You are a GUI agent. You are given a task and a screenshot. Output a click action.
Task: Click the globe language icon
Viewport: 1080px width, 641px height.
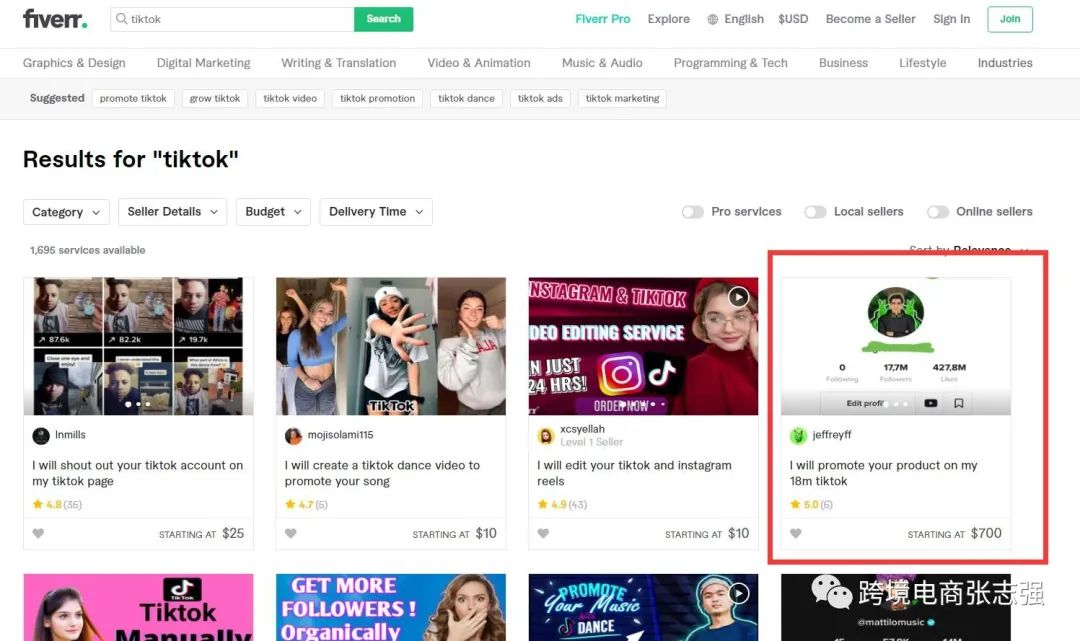713,19
